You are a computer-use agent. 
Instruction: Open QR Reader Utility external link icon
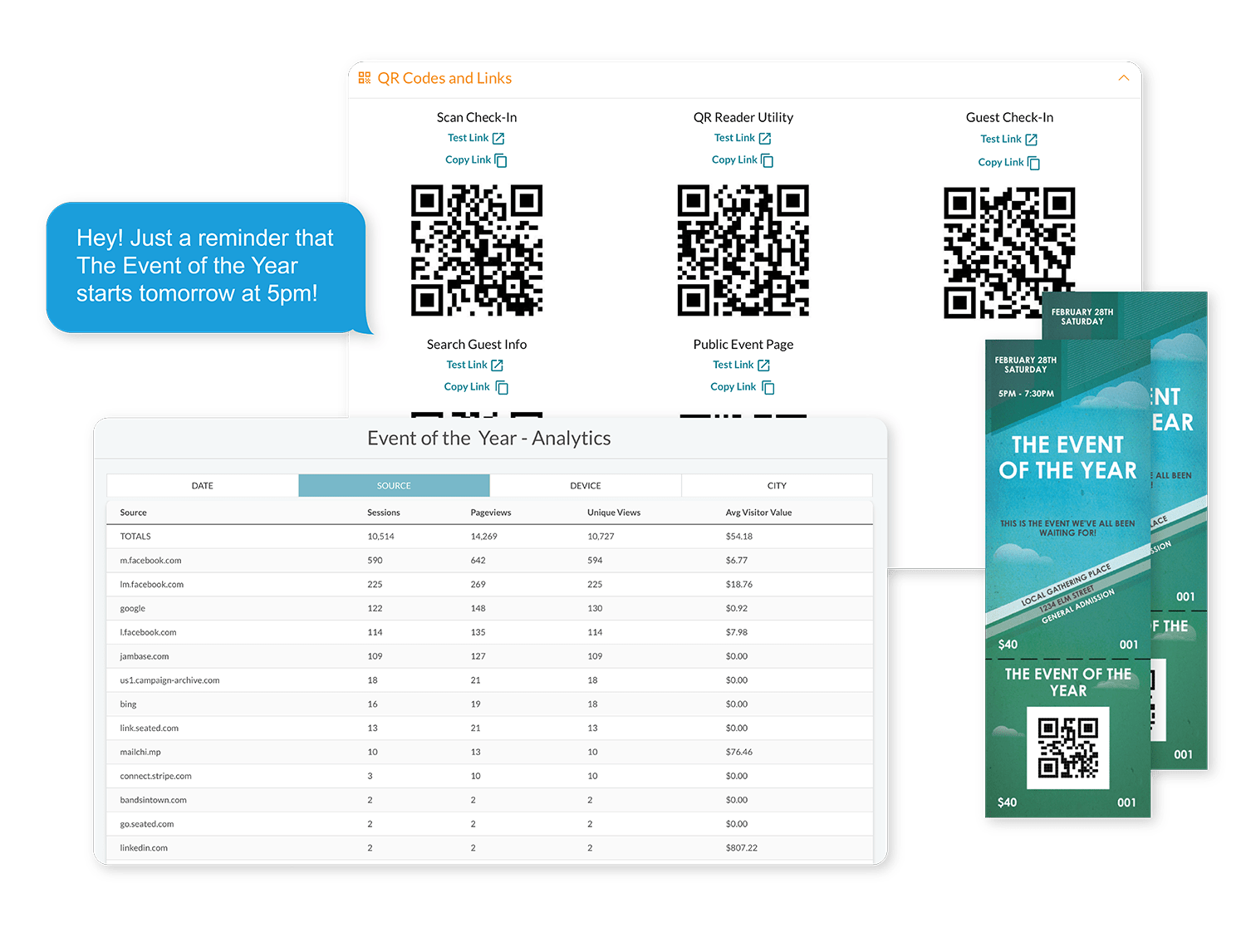tap(765, 139)
